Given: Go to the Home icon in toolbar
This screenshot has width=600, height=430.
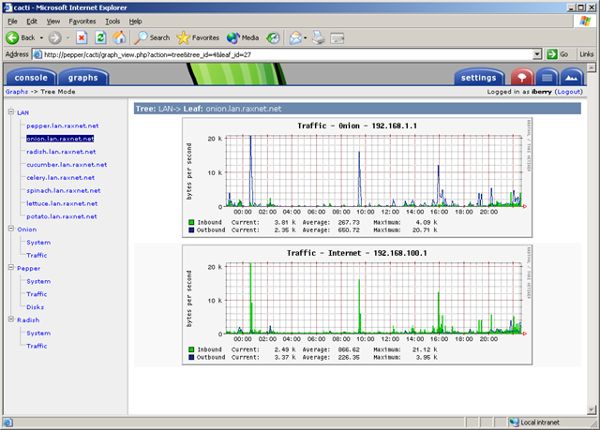Looking at the screenshot, I should point(119,37).
